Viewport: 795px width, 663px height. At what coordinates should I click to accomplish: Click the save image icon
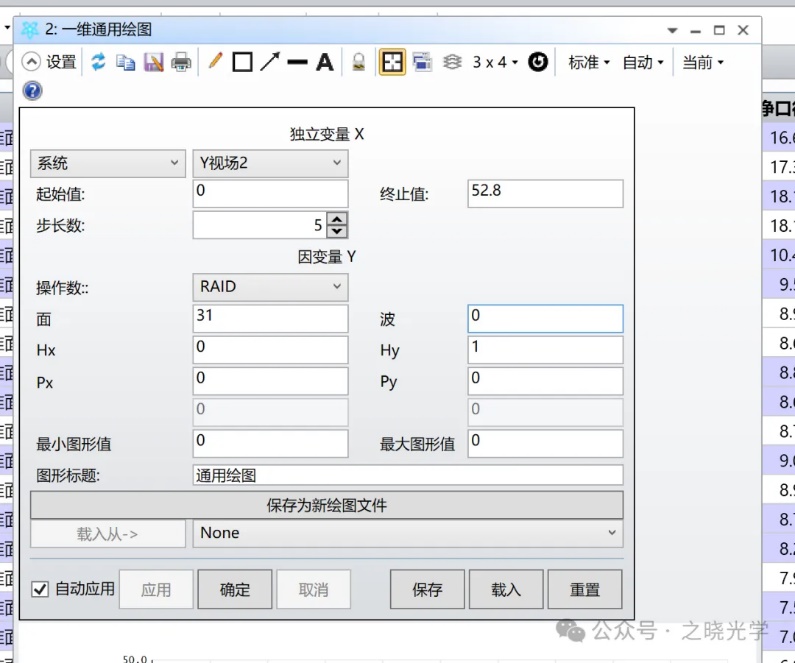153,62
